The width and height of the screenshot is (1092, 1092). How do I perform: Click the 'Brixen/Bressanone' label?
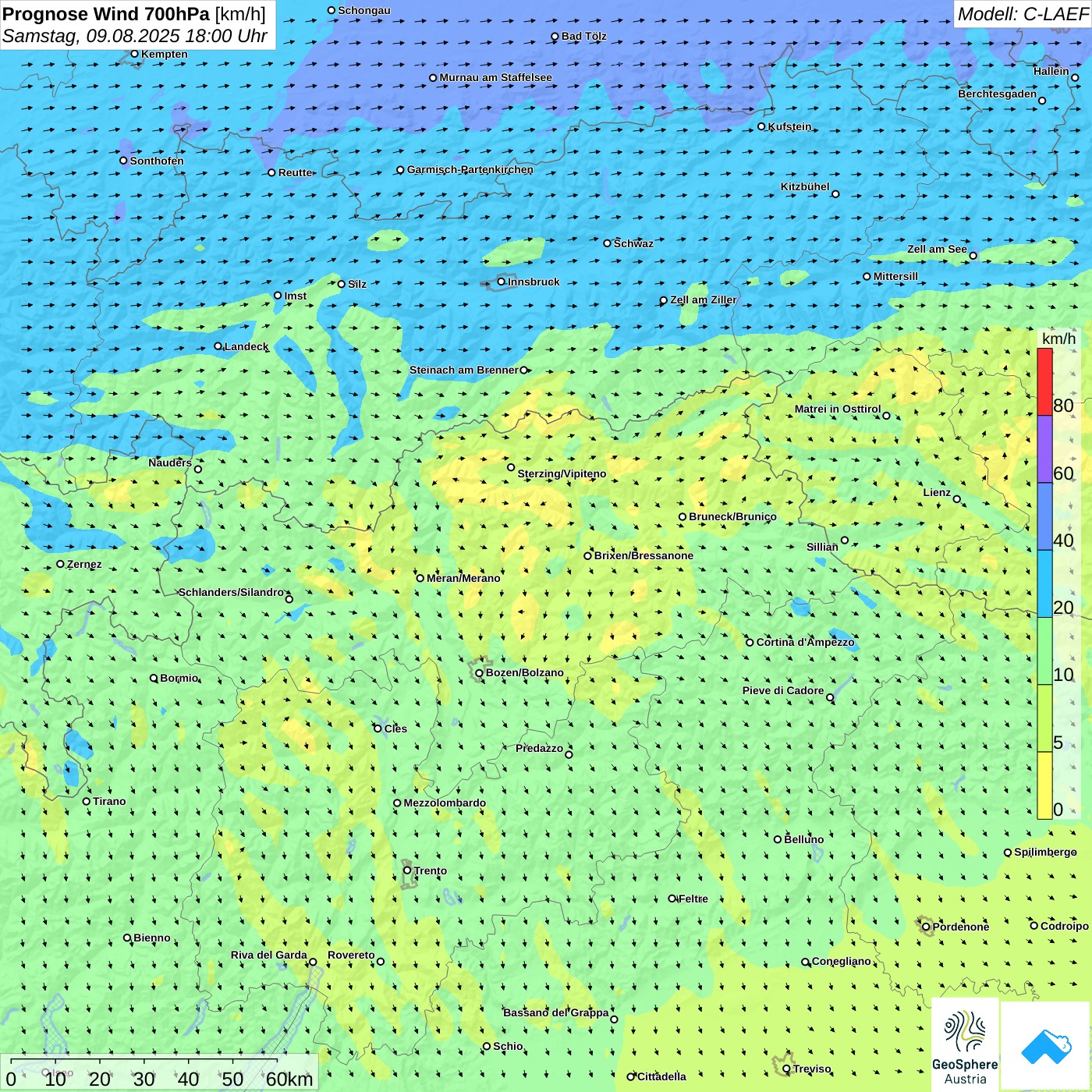point(643,555)
